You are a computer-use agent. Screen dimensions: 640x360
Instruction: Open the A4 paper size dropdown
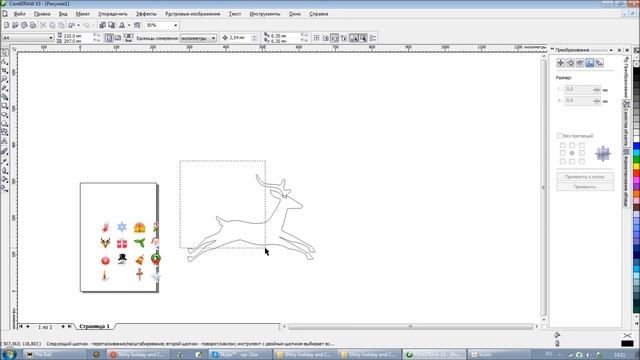[51, 38]
